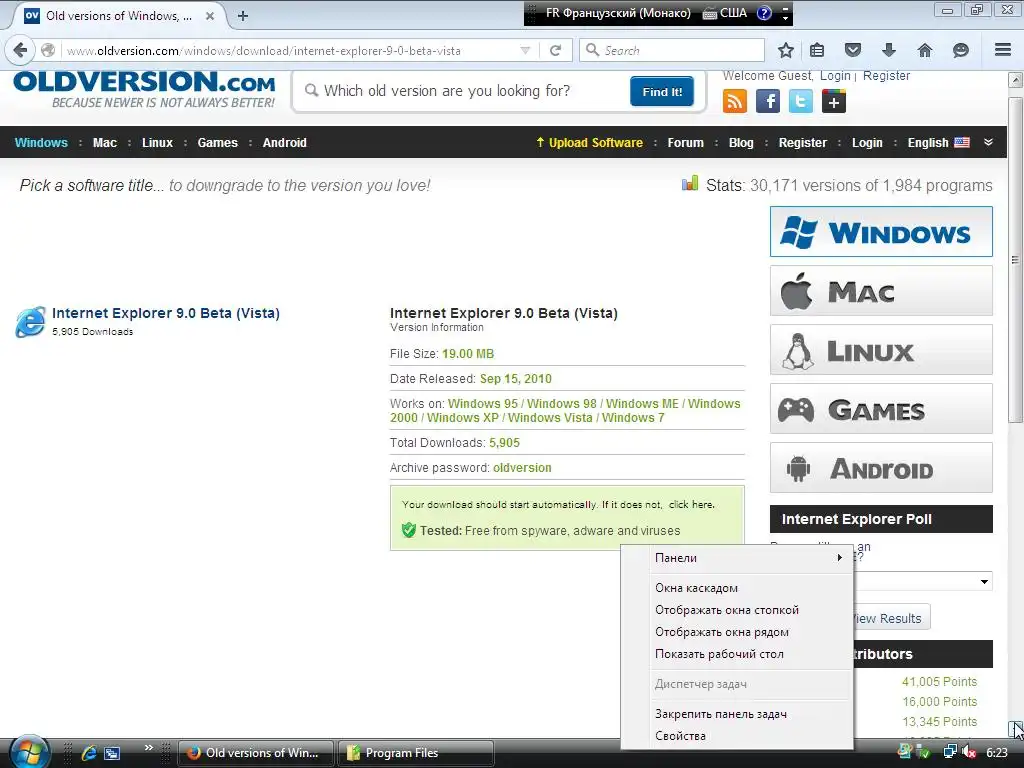Open the Twitter icon on OldVersion

pos(801,101)
